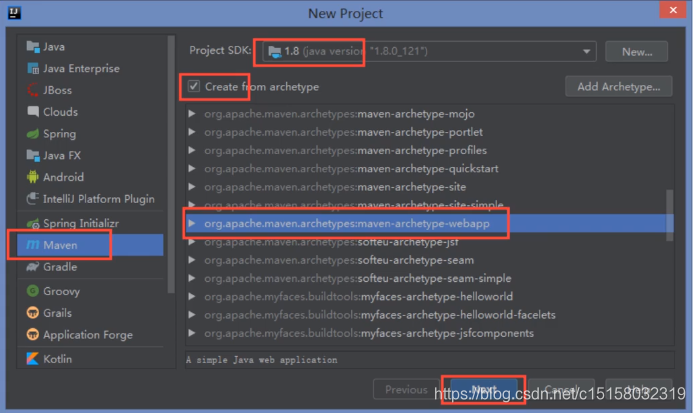This screenshot has width=696, height=413.
Task: Expand the softeu-archetype-seam node
Action: pyautogui.click(x=192, y=260)
